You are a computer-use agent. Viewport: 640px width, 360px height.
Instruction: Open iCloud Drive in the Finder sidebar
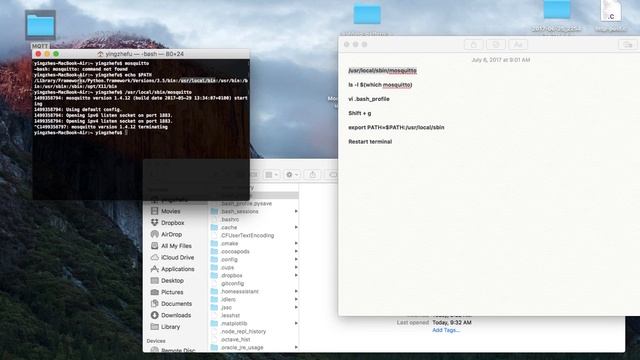tap(177, 258)
